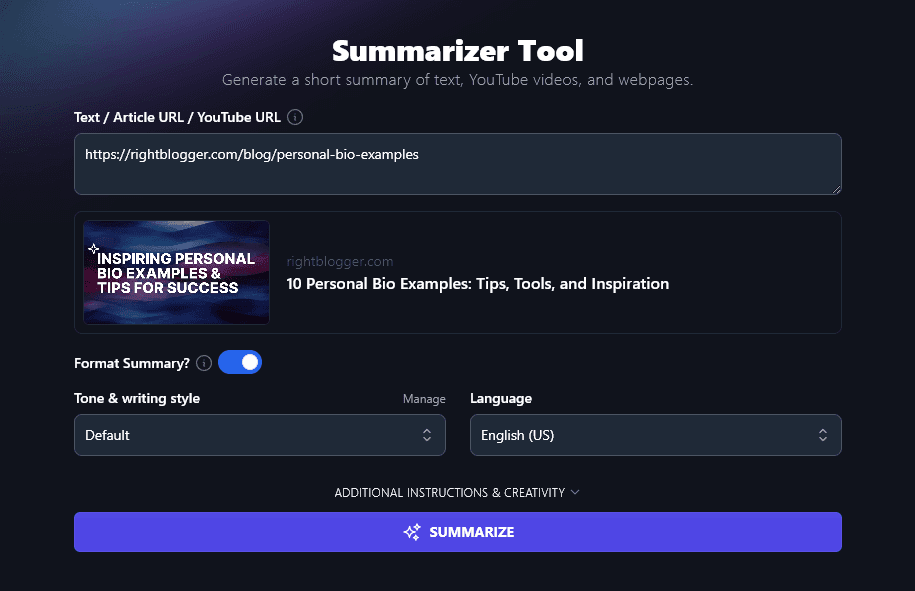Click the chevron beside Additional Instructions & Creativity
This screenshot has height=591, width=915.
coord(575,492)
